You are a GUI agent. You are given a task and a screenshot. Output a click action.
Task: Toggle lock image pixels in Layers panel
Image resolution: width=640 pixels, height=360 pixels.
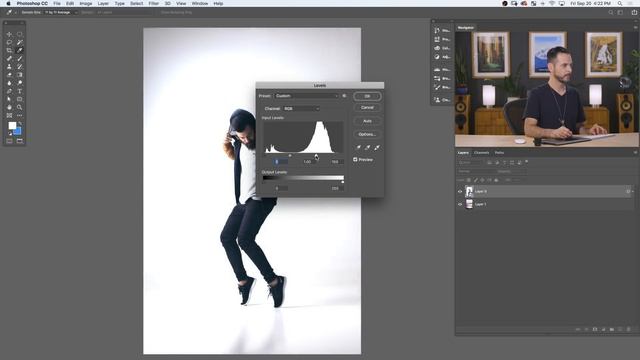point(476,180)
